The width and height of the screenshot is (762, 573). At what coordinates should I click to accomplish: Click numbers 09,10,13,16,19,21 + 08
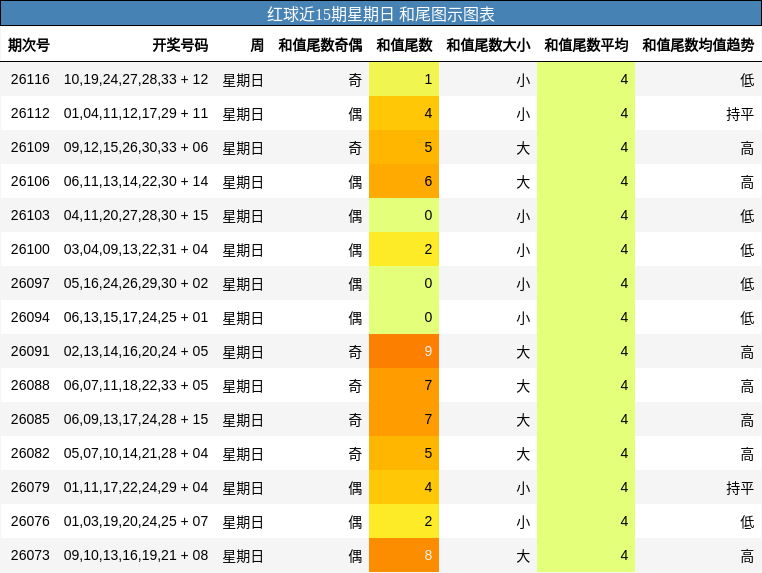[136, 556]
